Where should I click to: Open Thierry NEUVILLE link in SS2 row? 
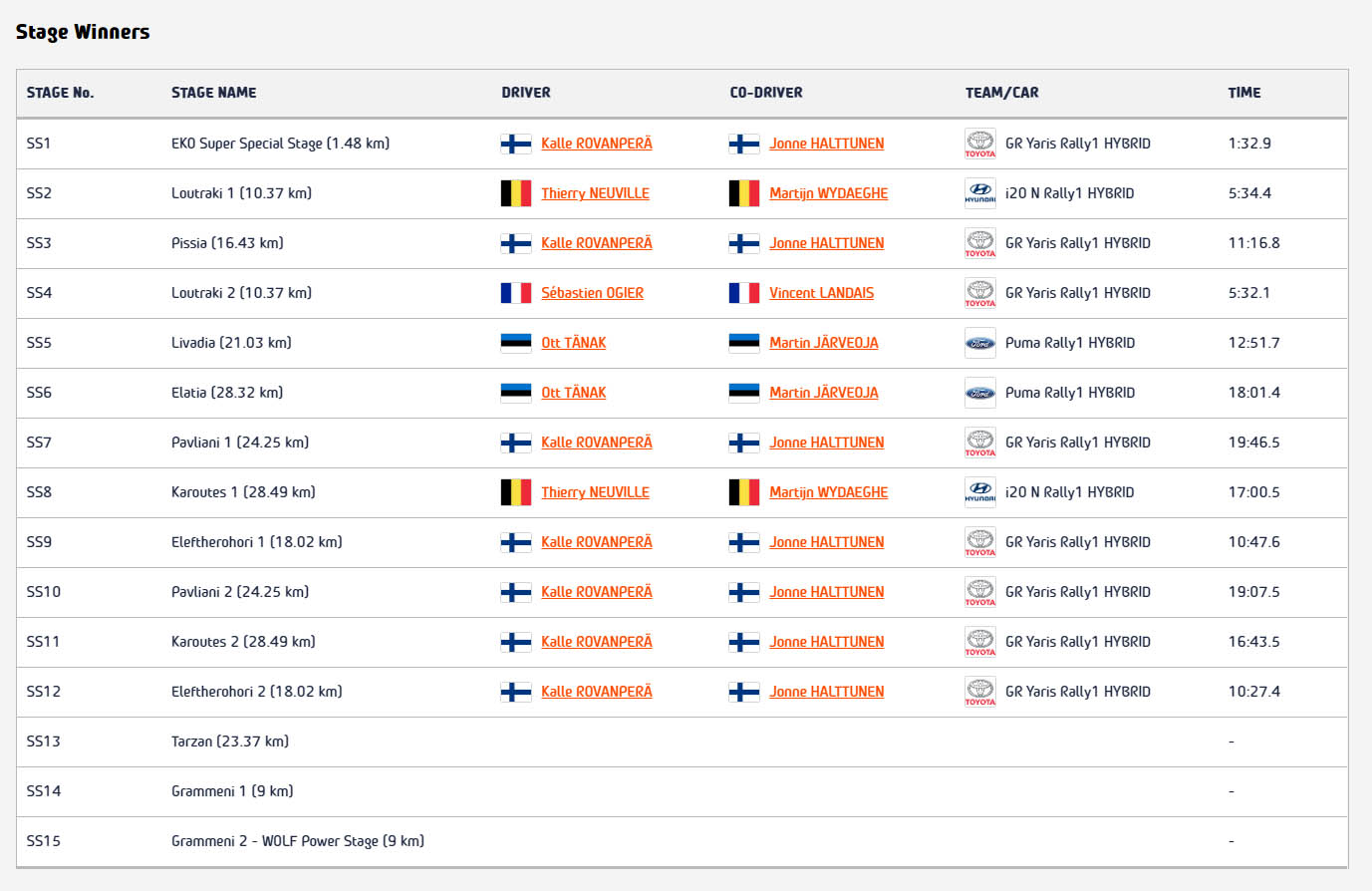point(595,193)
